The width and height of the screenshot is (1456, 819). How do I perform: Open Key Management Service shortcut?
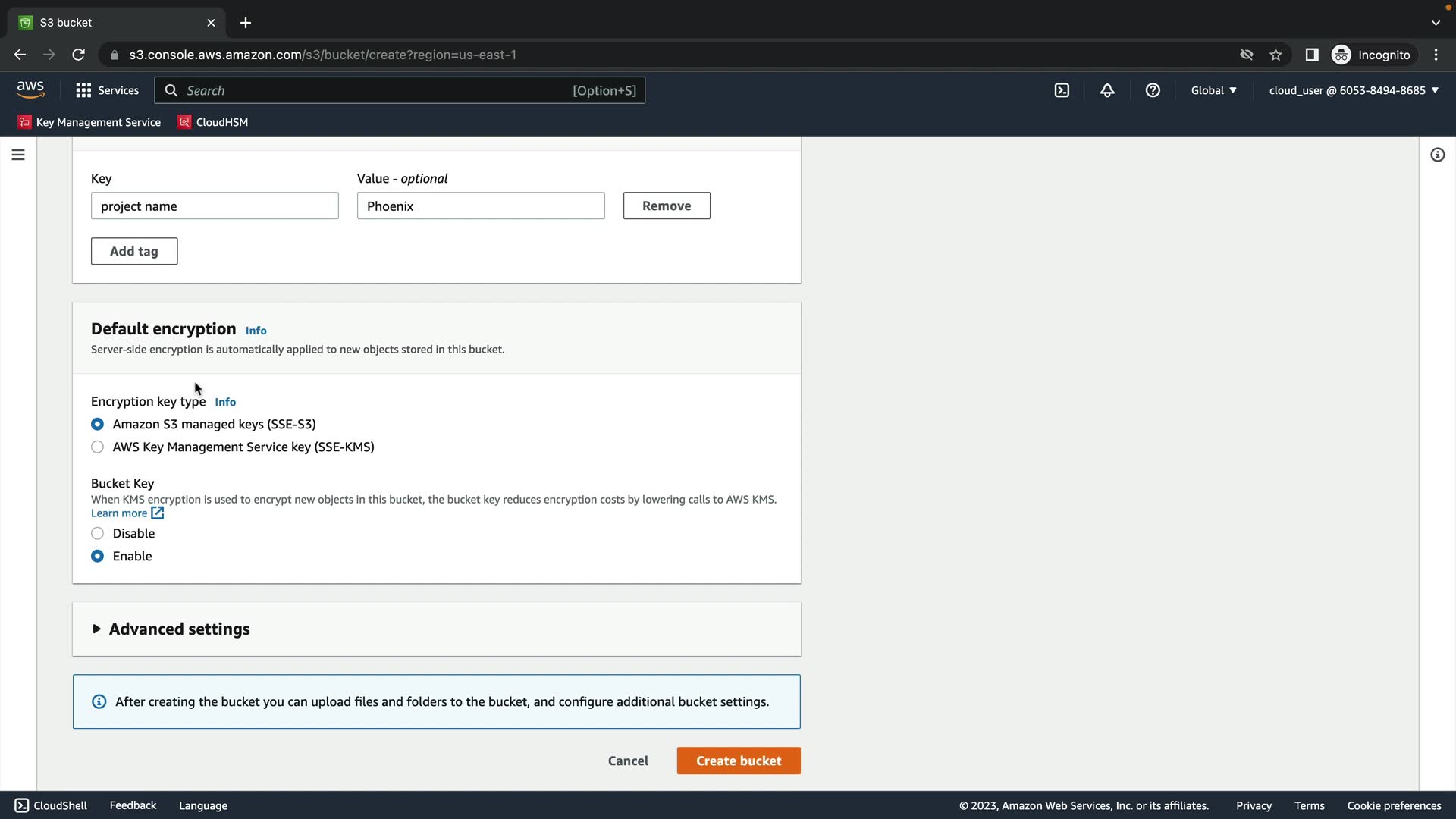click(x=89, y=122)
